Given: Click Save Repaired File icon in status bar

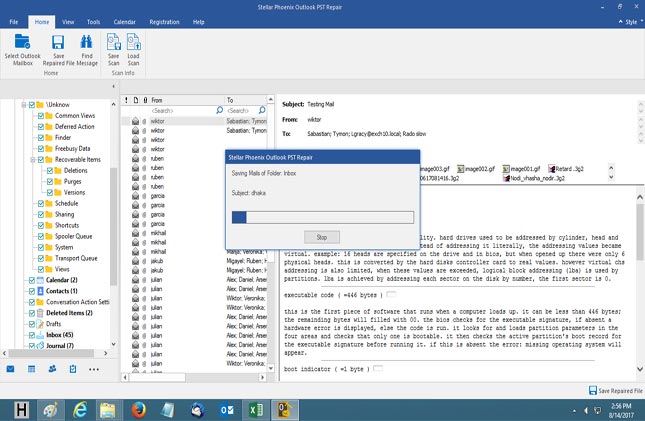Looking at the screenshot, I should coord(593,390).
